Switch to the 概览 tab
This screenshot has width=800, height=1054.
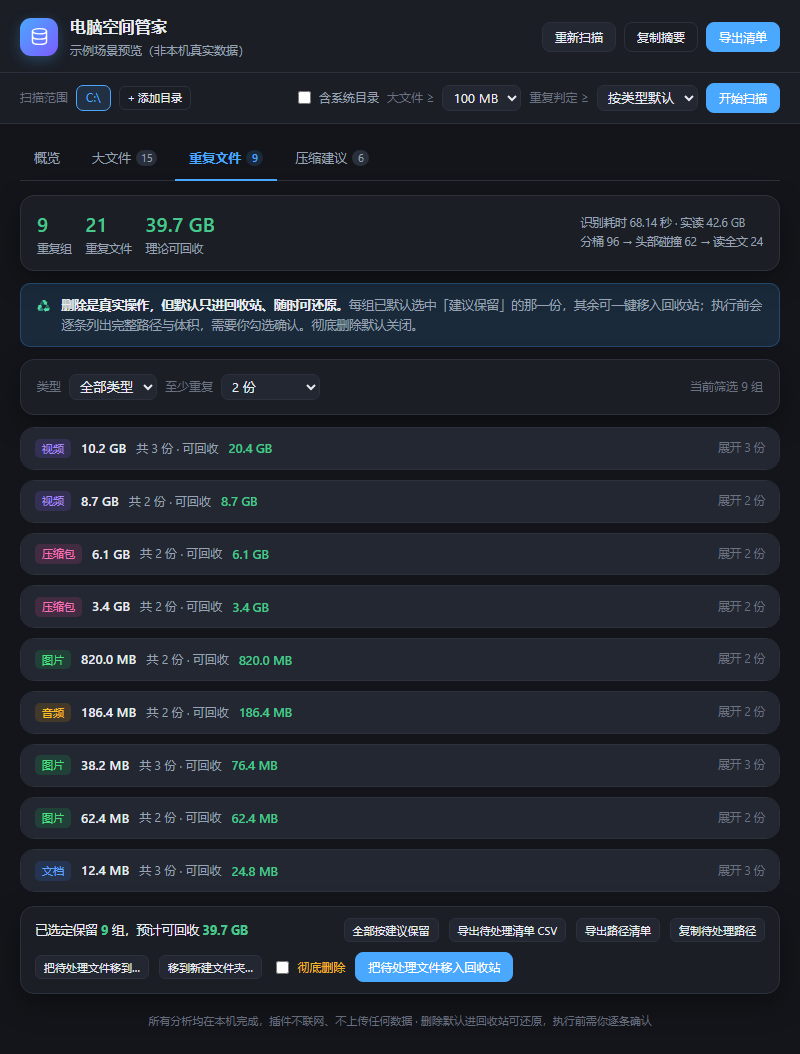point(47,158)
